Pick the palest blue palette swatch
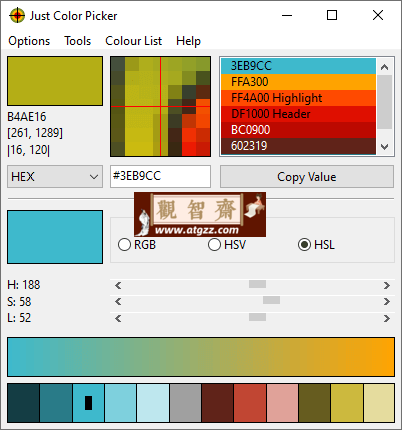Screen dimensions: 402x430 tap(153, 403)
